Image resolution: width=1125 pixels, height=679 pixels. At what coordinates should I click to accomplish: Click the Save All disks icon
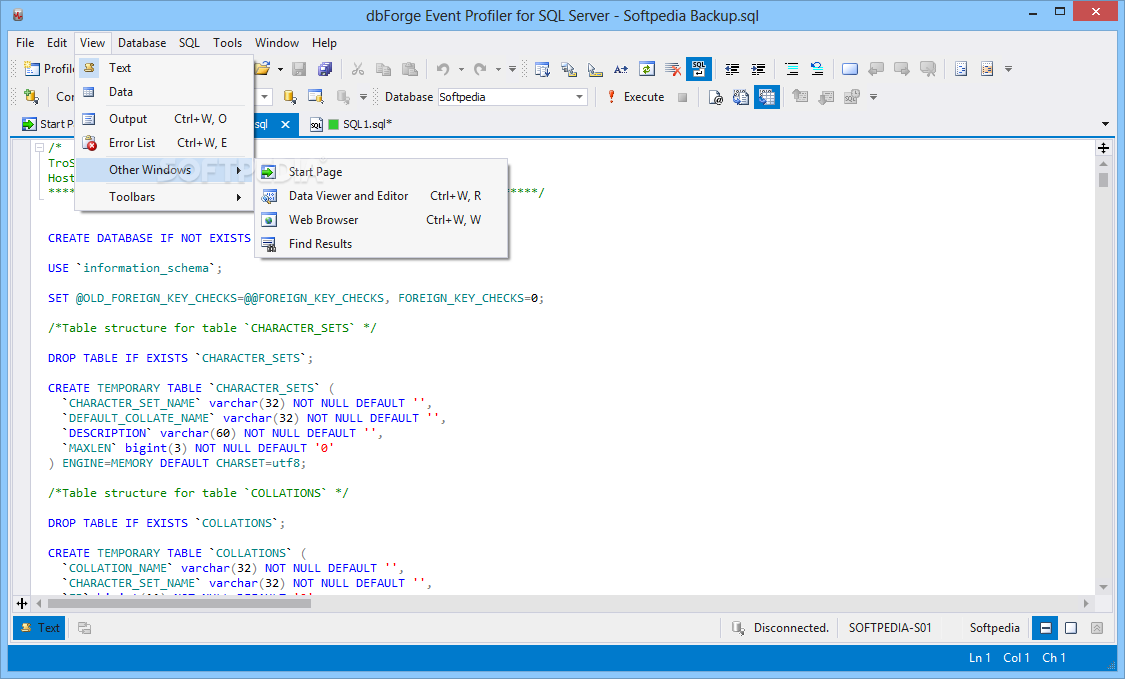coord(325,69)
